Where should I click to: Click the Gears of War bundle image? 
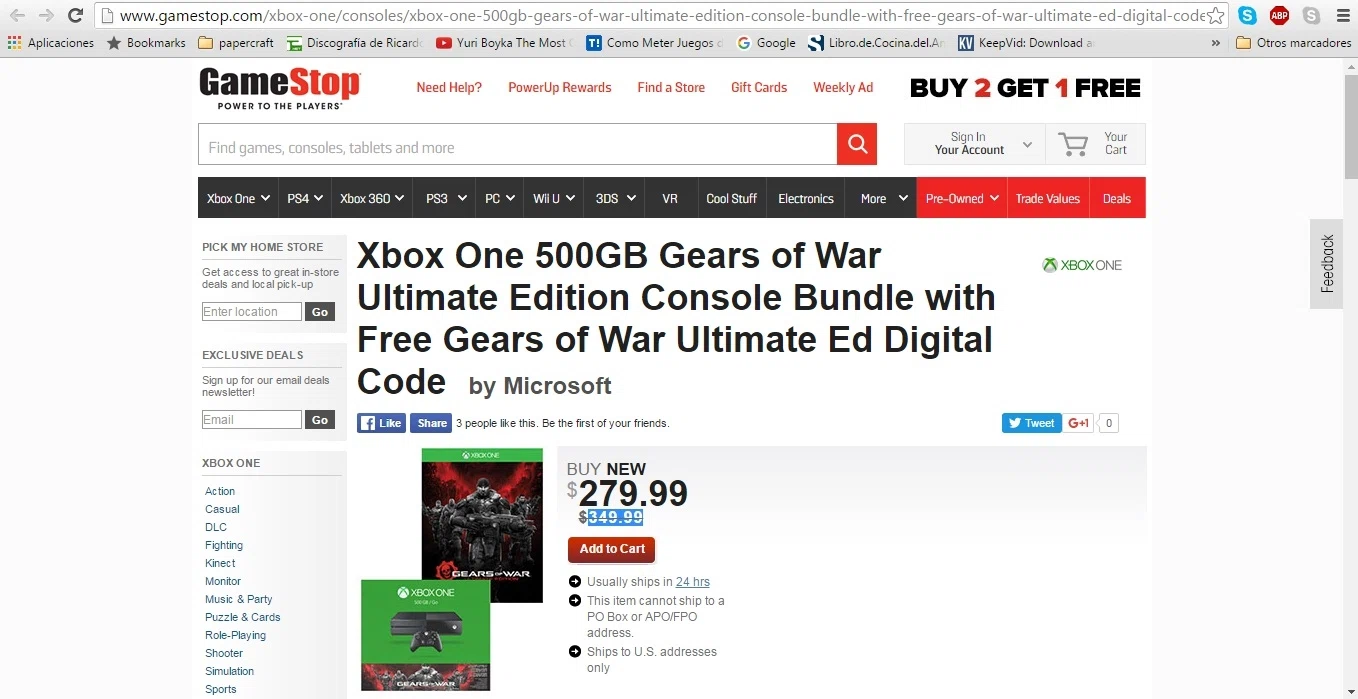coord(452,569)
